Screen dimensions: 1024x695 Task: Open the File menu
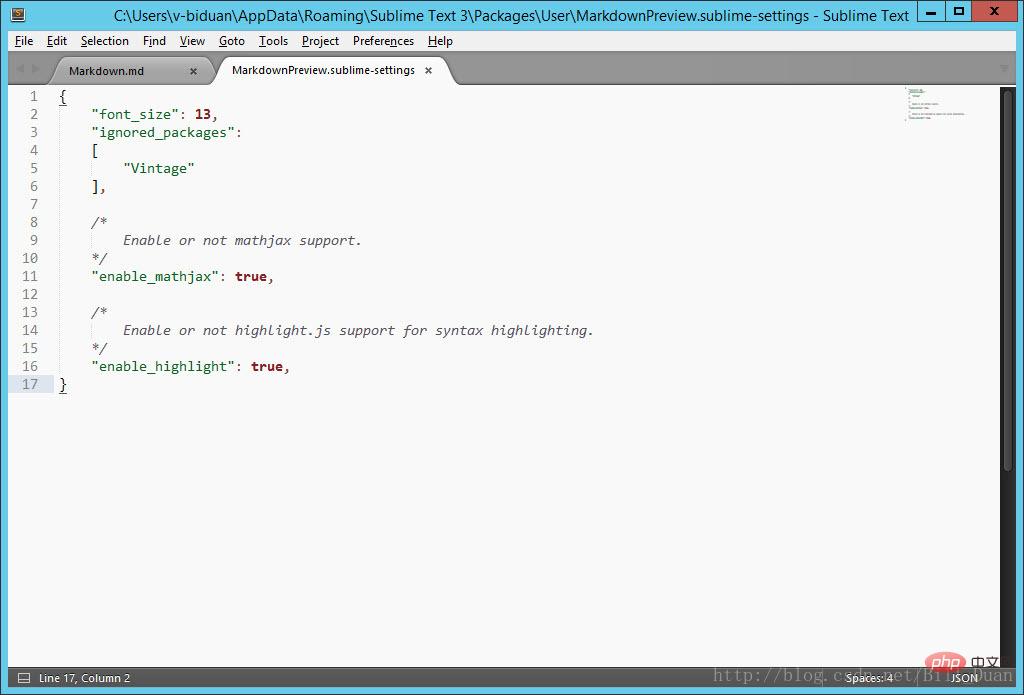coord(24,41)
